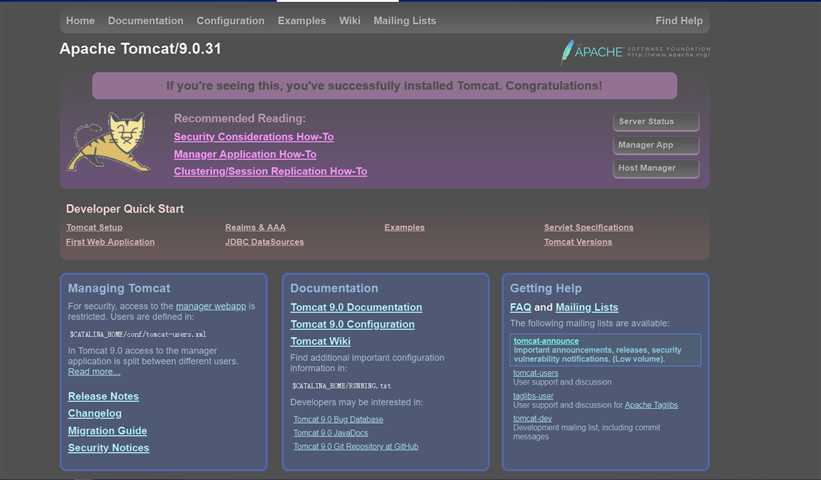Open the Changelog link

pos(95,414)
